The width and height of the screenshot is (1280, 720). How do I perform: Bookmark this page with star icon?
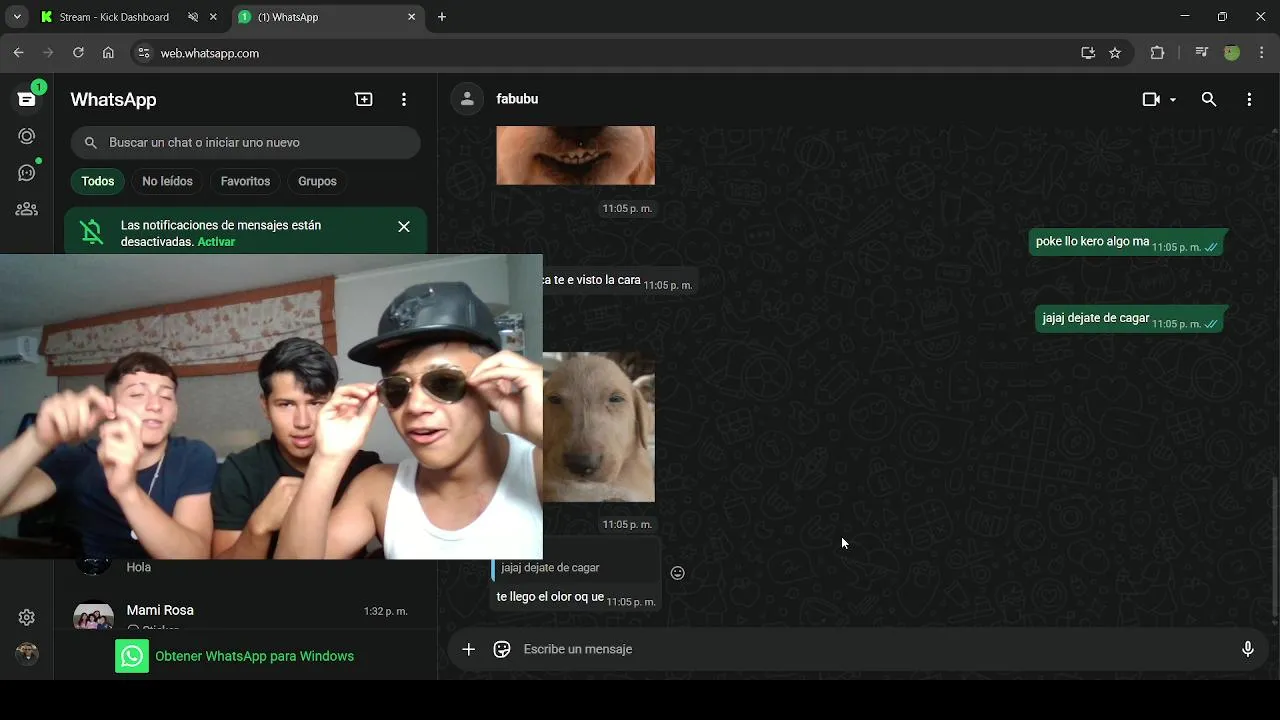pyautogui.click(x=1115, y=53)
